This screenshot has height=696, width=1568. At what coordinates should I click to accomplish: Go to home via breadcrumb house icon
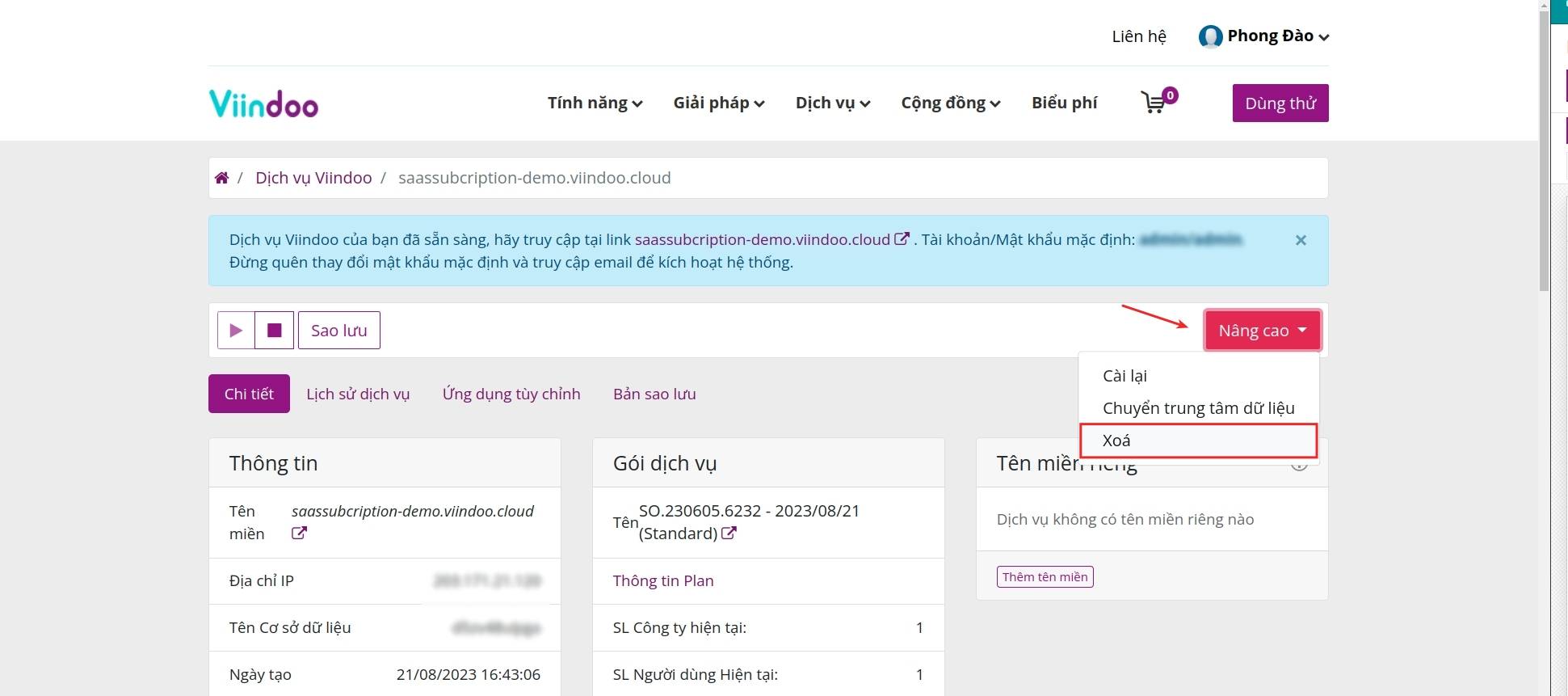221,178
